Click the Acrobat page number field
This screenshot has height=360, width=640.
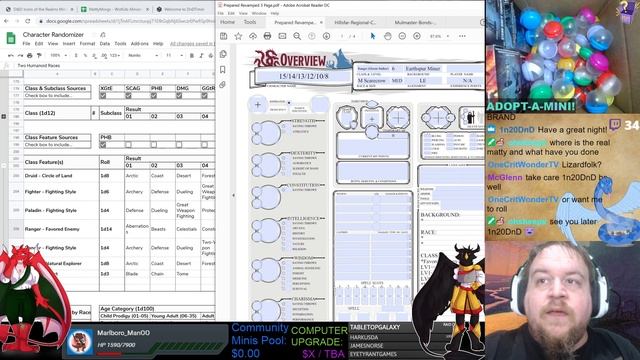pyautogui.click(x=342, y=36)
